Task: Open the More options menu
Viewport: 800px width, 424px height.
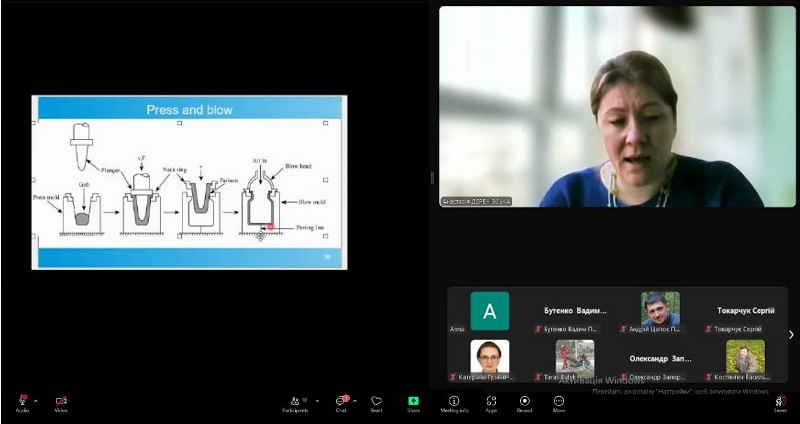Action: tap(559, 403)
